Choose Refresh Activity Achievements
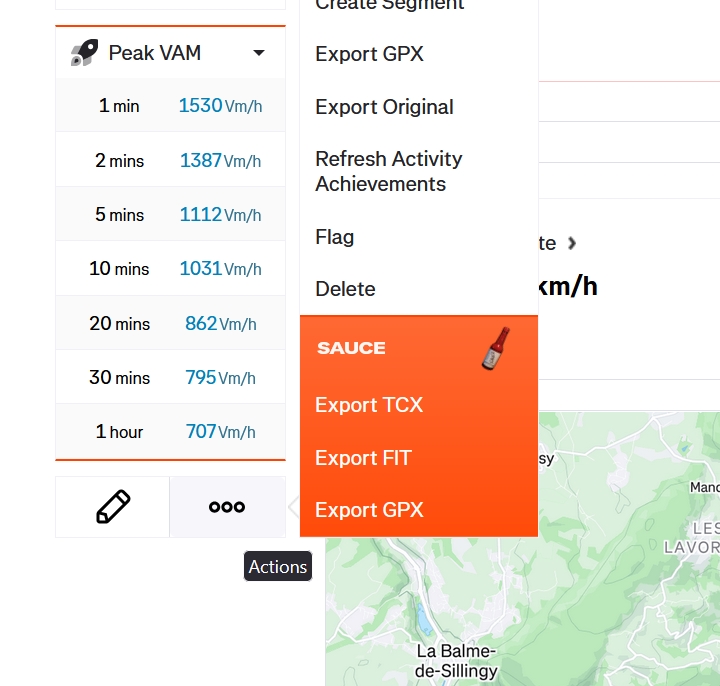The width and height of the screenshot is (720, 686). [388, 171]
